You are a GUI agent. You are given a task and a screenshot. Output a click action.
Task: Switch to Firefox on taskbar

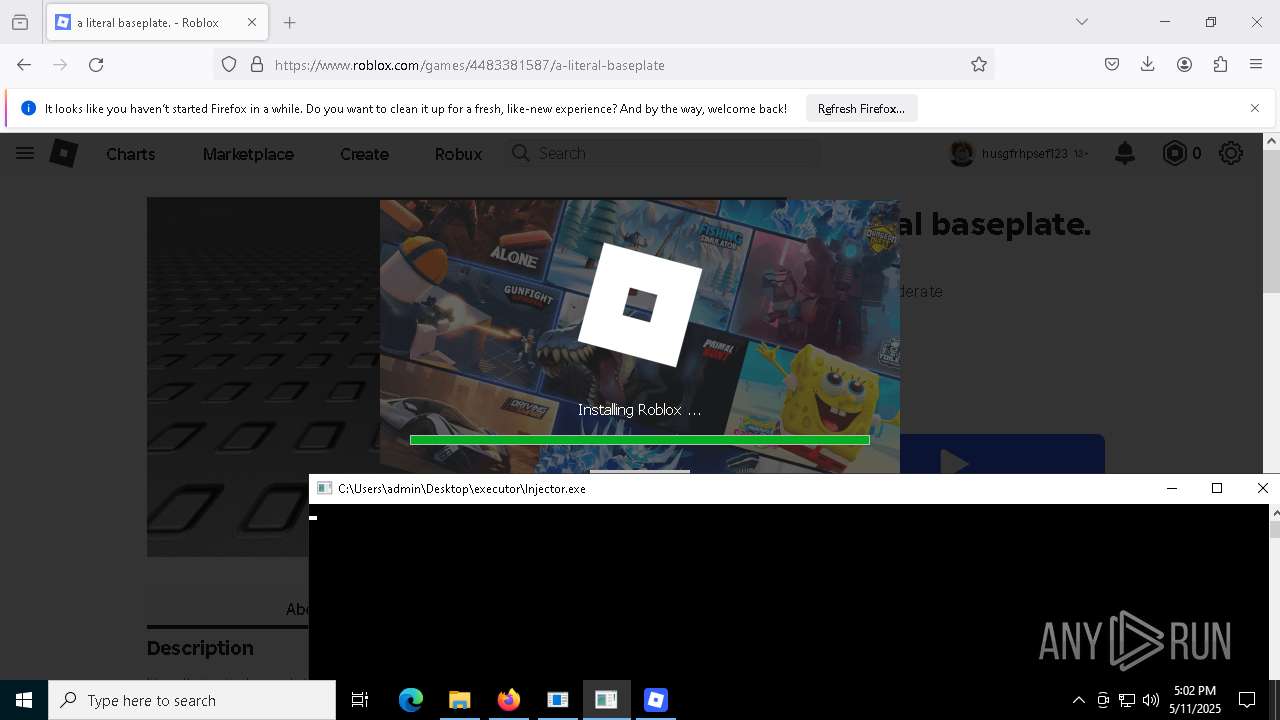(x=508, y=700)
